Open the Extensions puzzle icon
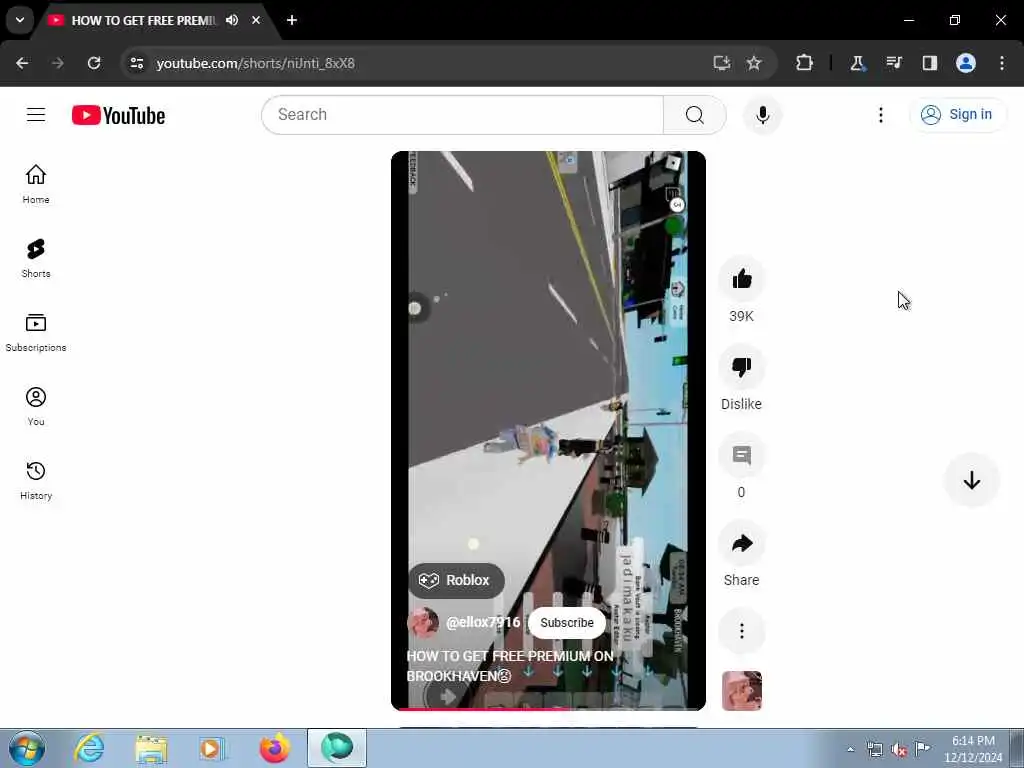 pos(805,63)
